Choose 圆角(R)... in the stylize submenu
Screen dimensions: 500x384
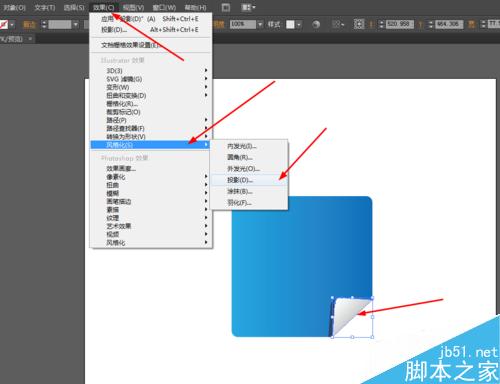(249, 157)
